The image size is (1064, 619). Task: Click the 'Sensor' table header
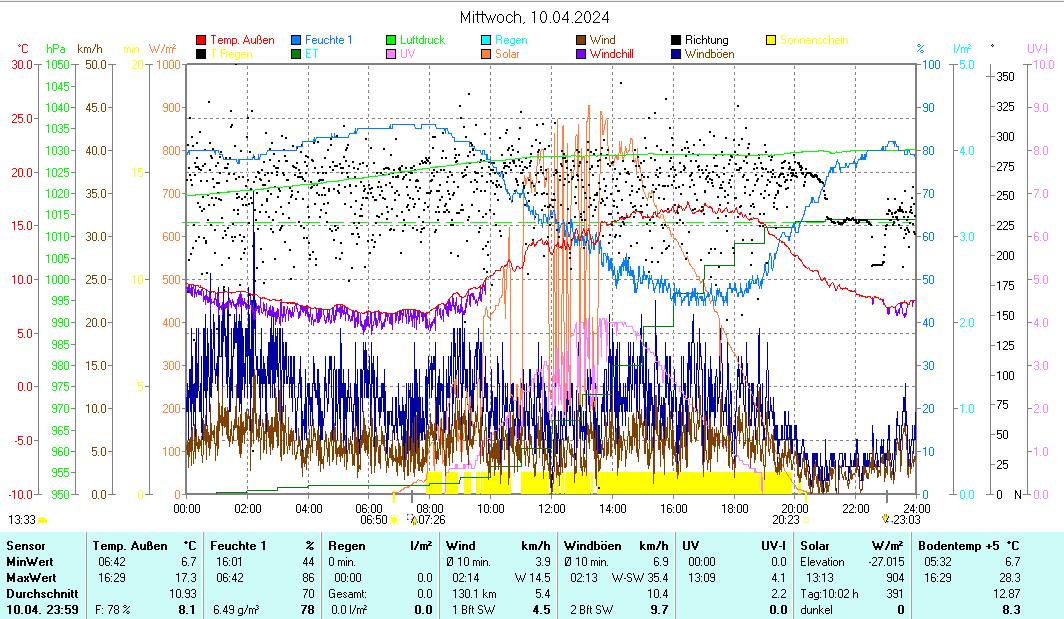tap(26, 546)
